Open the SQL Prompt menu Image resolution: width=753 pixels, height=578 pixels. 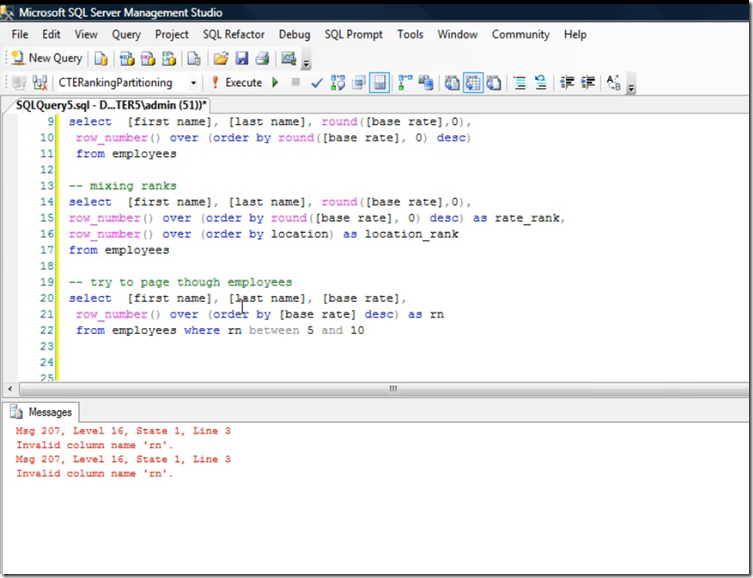[x=353, y=35]
